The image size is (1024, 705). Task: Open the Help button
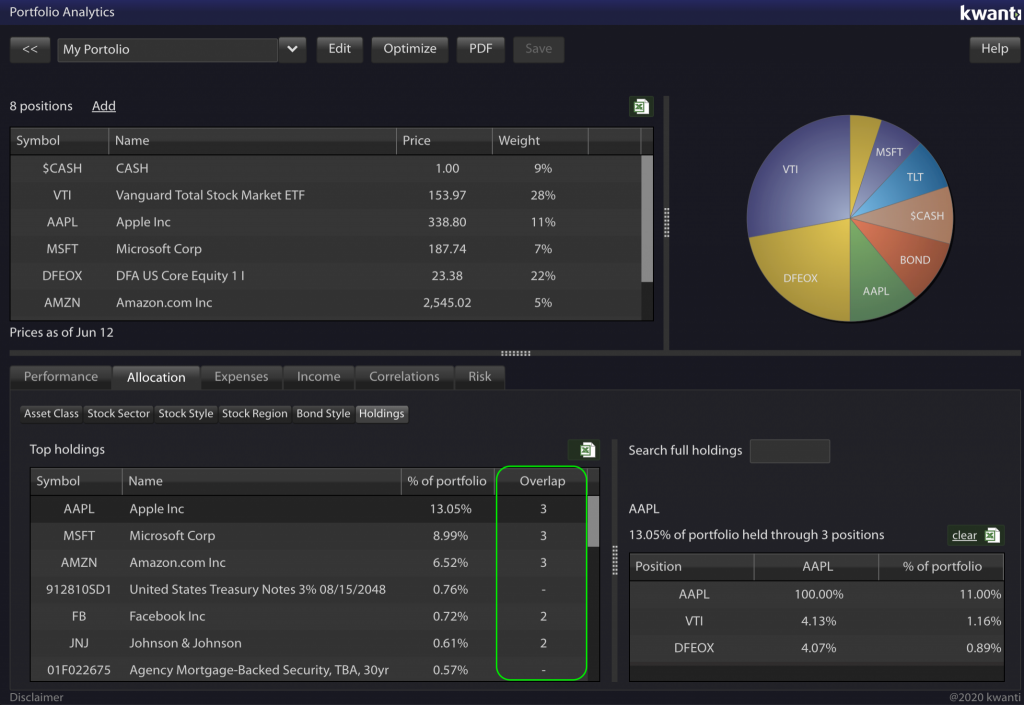tap(994, 49)
